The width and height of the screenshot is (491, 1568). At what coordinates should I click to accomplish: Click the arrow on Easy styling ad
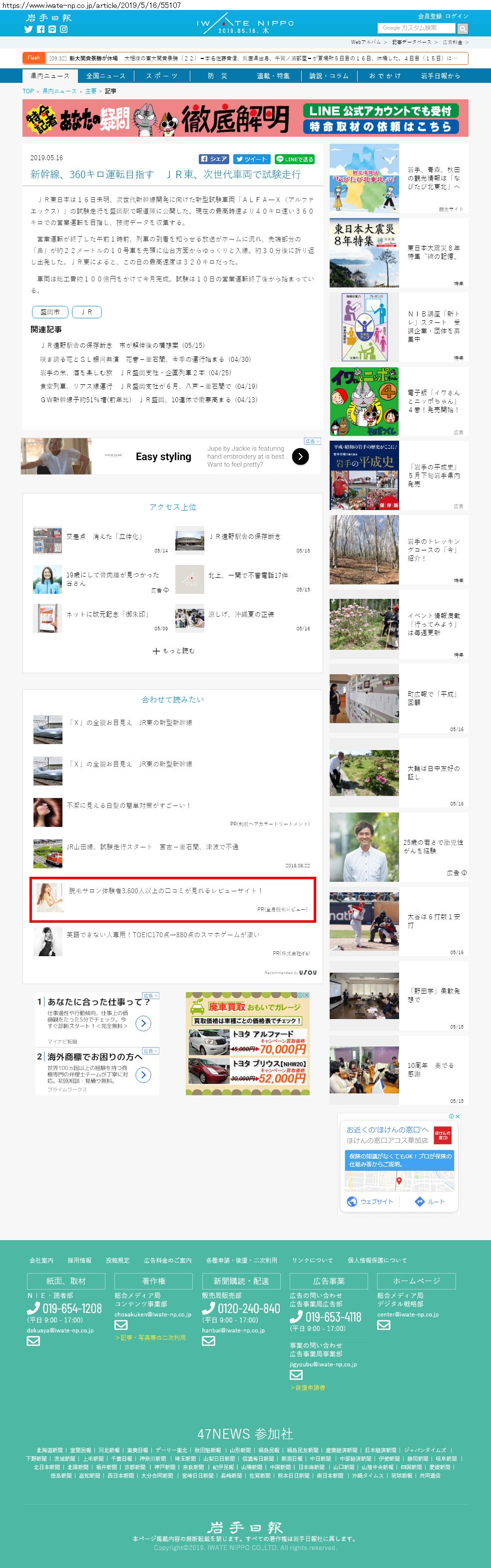click(300, 457)
